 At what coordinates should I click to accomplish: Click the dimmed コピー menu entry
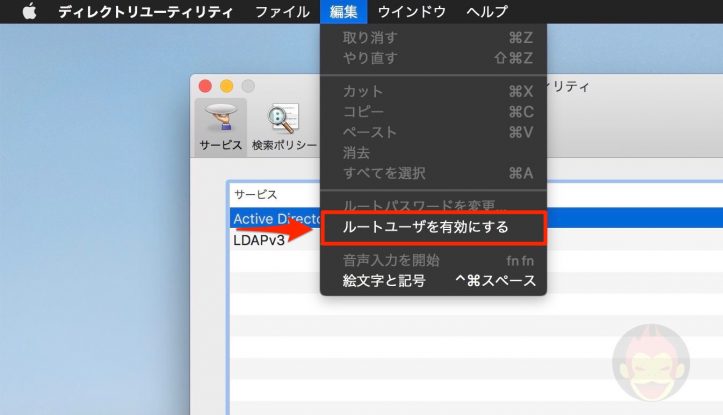point(433,112)
